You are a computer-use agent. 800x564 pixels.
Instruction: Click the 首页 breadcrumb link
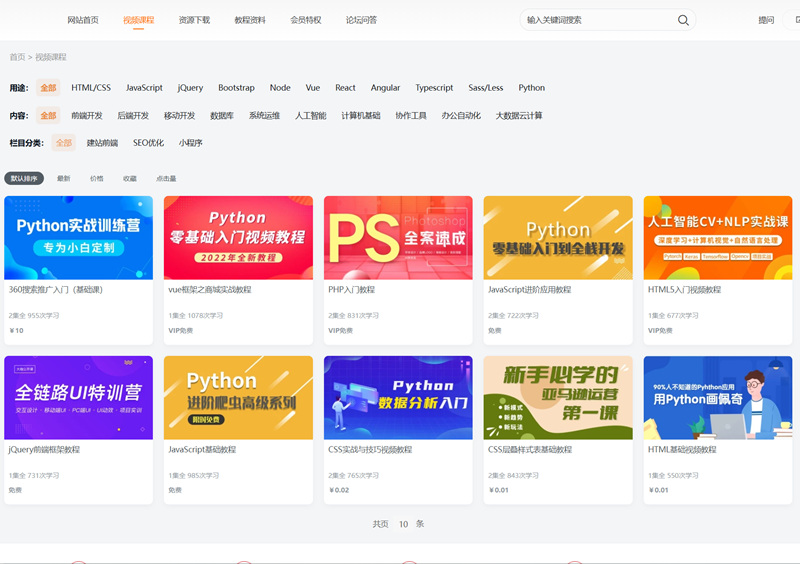pos(17,57)
